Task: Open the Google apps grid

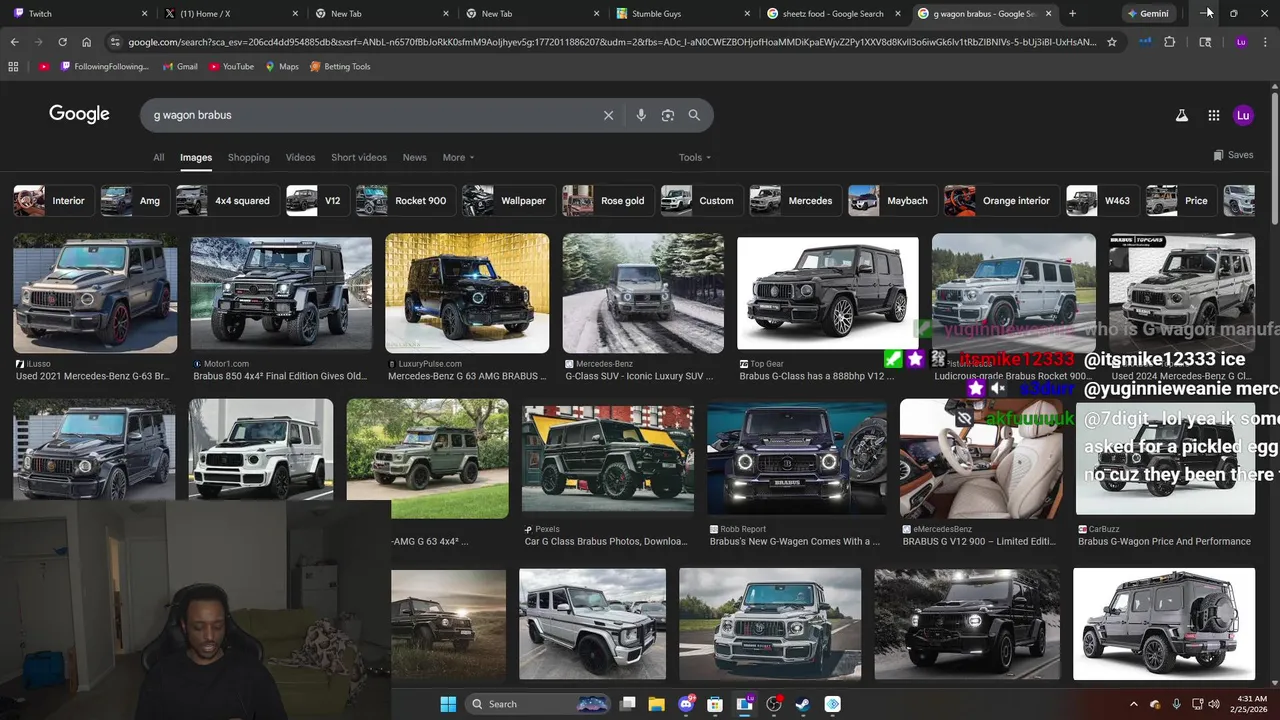Action: pos(1214,115)
